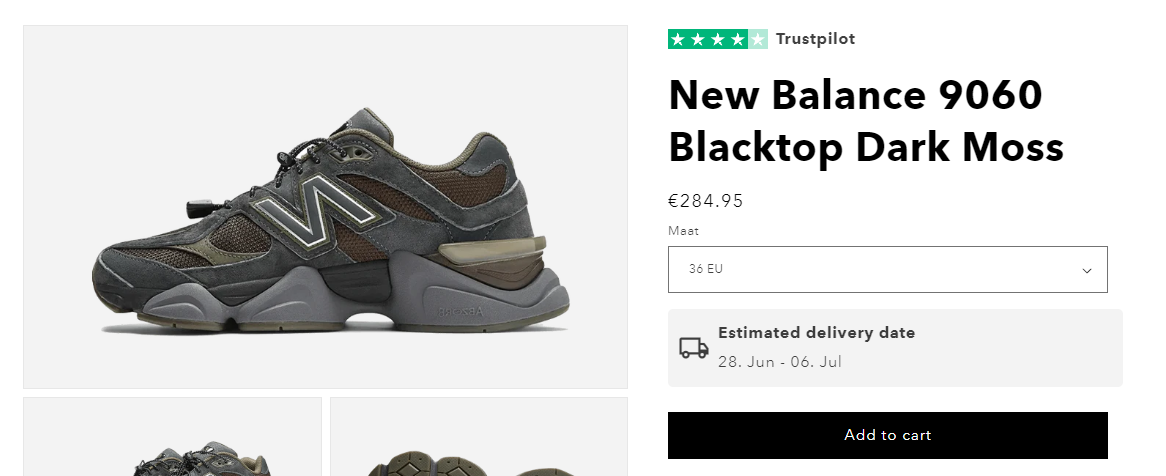Click the delivery truck icon

pos(694,348)
